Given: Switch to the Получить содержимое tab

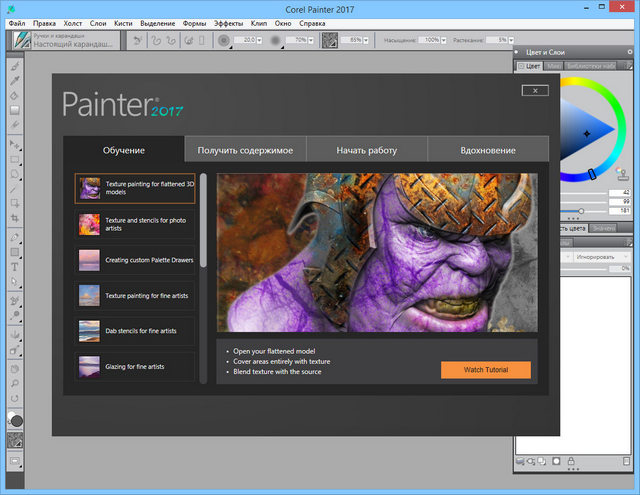Looking at the screenshot, I should tap(245, 150).
